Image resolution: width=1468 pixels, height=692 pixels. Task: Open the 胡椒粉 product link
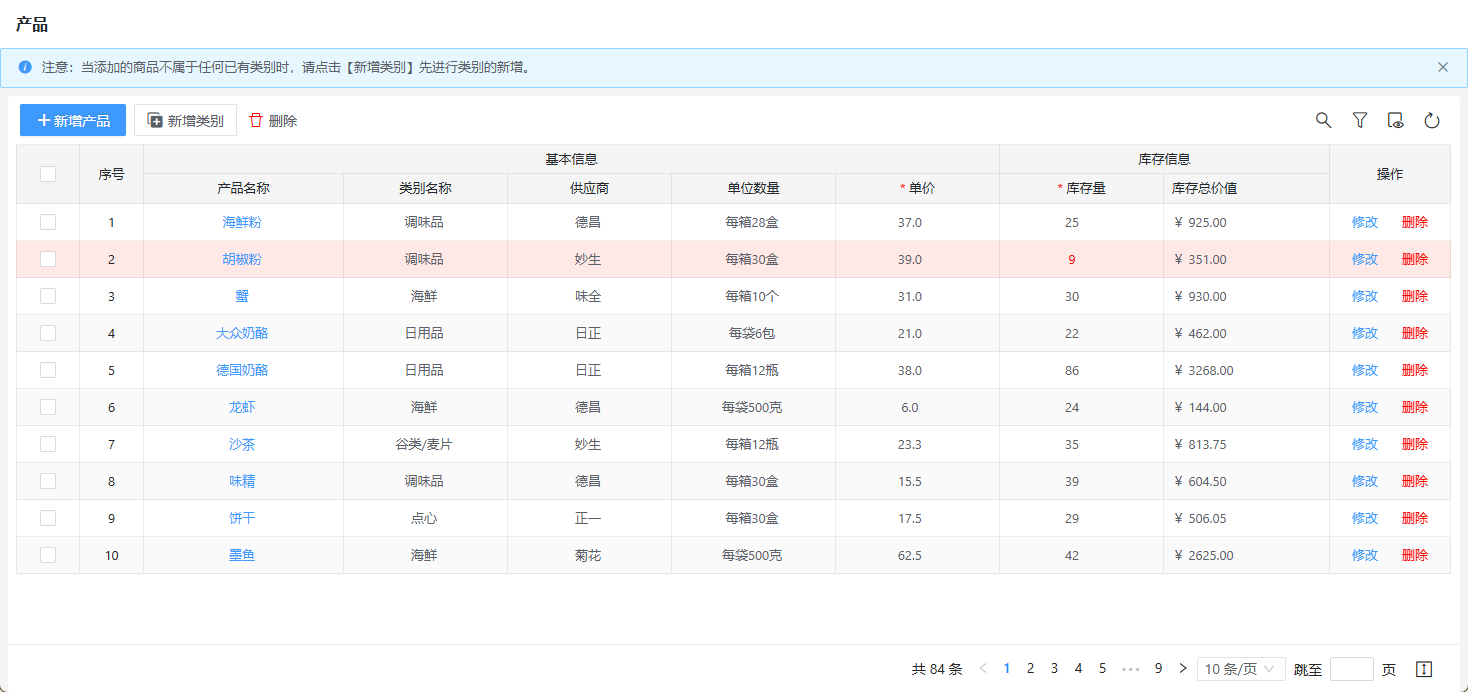point(242,259)
